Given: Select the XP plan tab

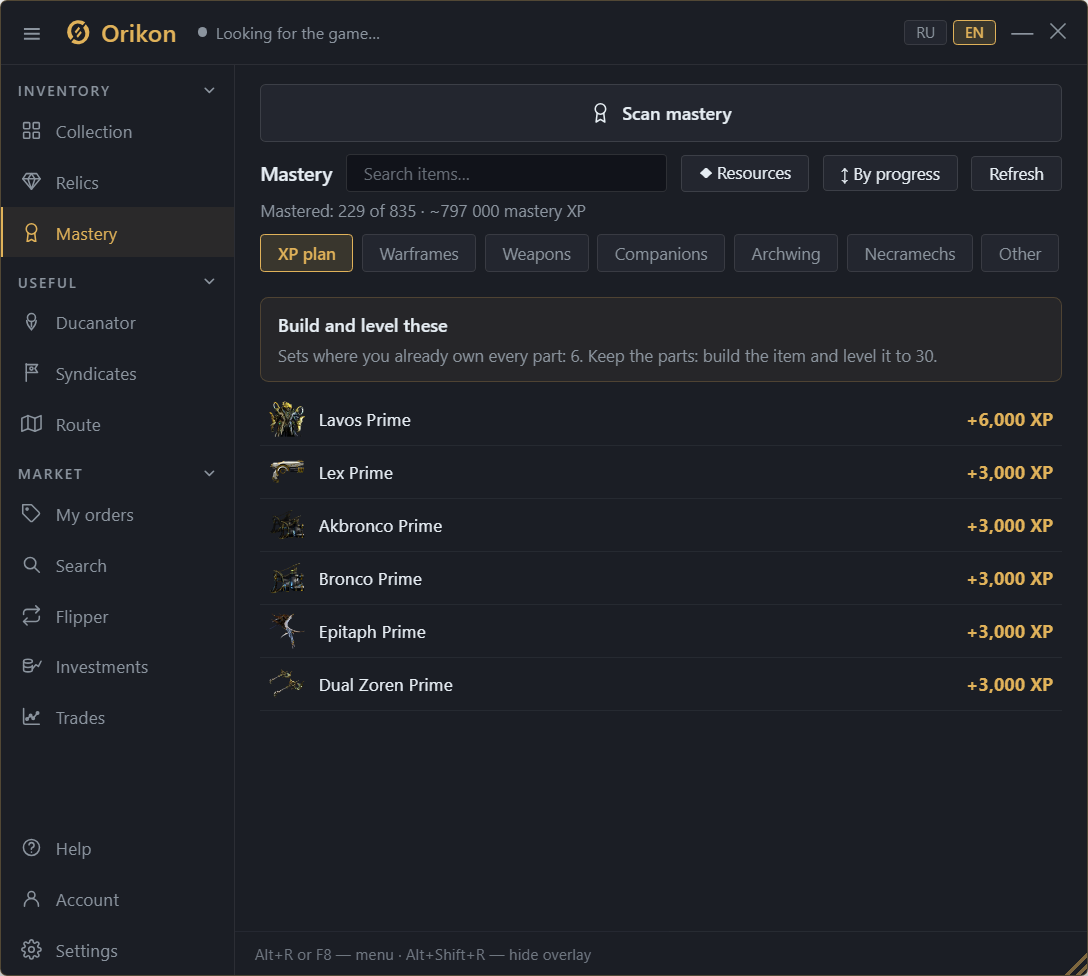Looking at the screenshot, I should click(x=306, y=253).
